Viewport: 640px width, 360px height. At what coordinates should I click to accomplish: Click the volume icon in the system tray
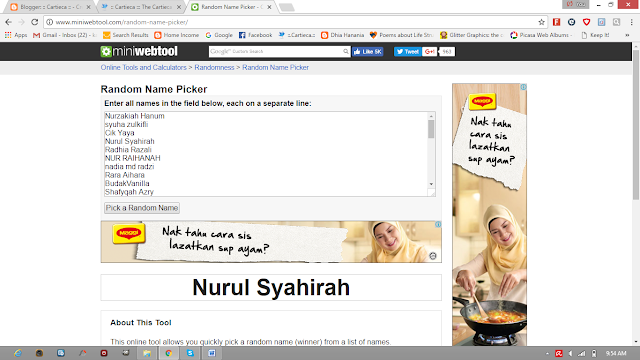tap(570, 353)
